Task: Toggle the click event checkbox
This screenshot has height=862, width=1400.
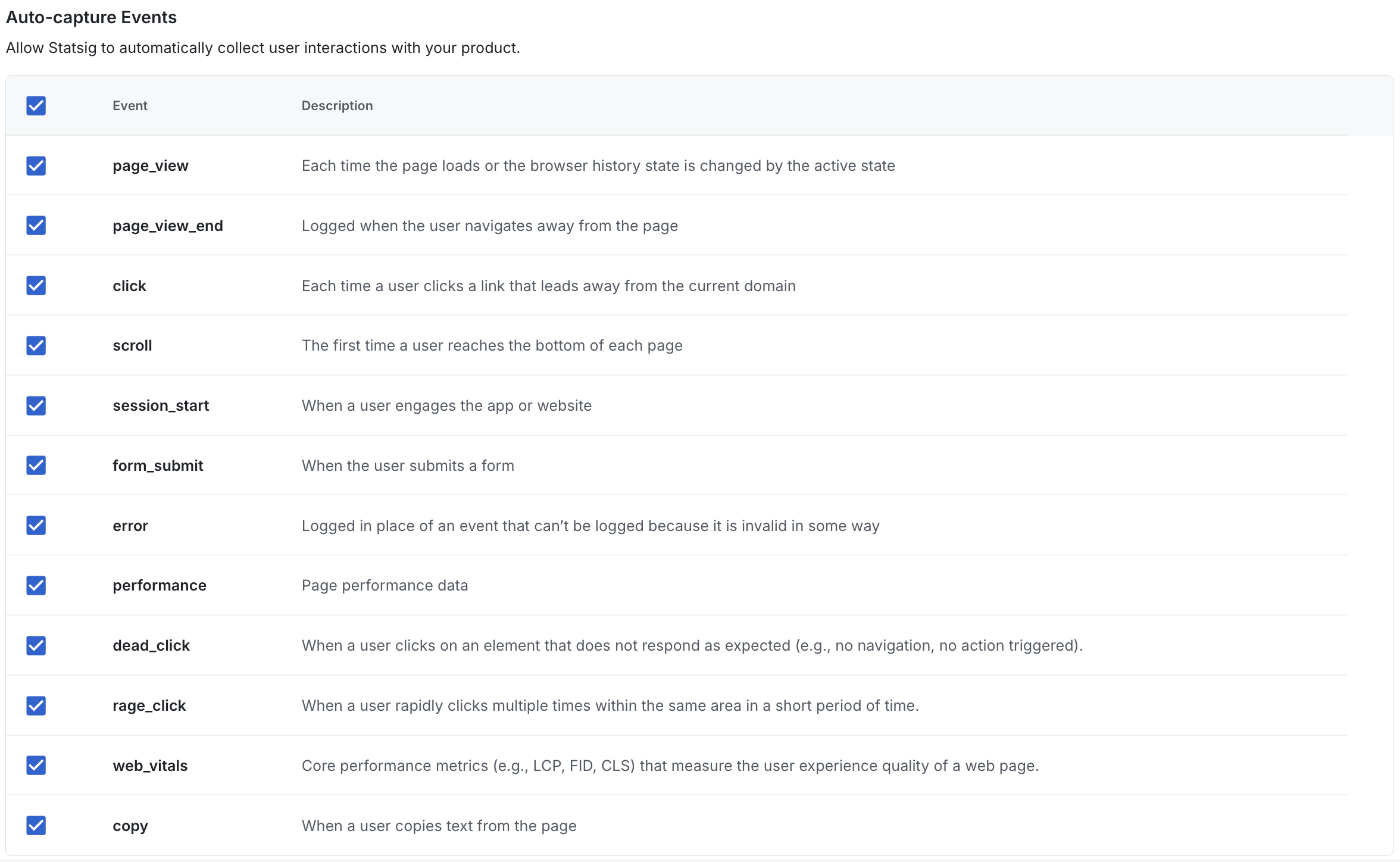Action: tap(36, 286)
